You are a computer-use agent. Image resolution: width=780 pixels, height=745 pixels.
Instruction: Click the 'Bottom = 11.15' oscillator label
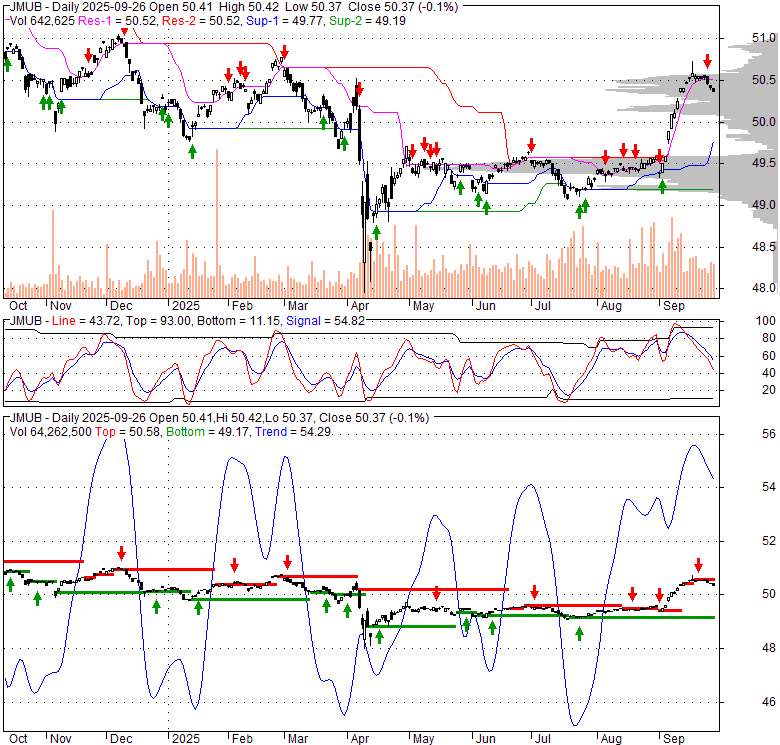click(239, 321)
